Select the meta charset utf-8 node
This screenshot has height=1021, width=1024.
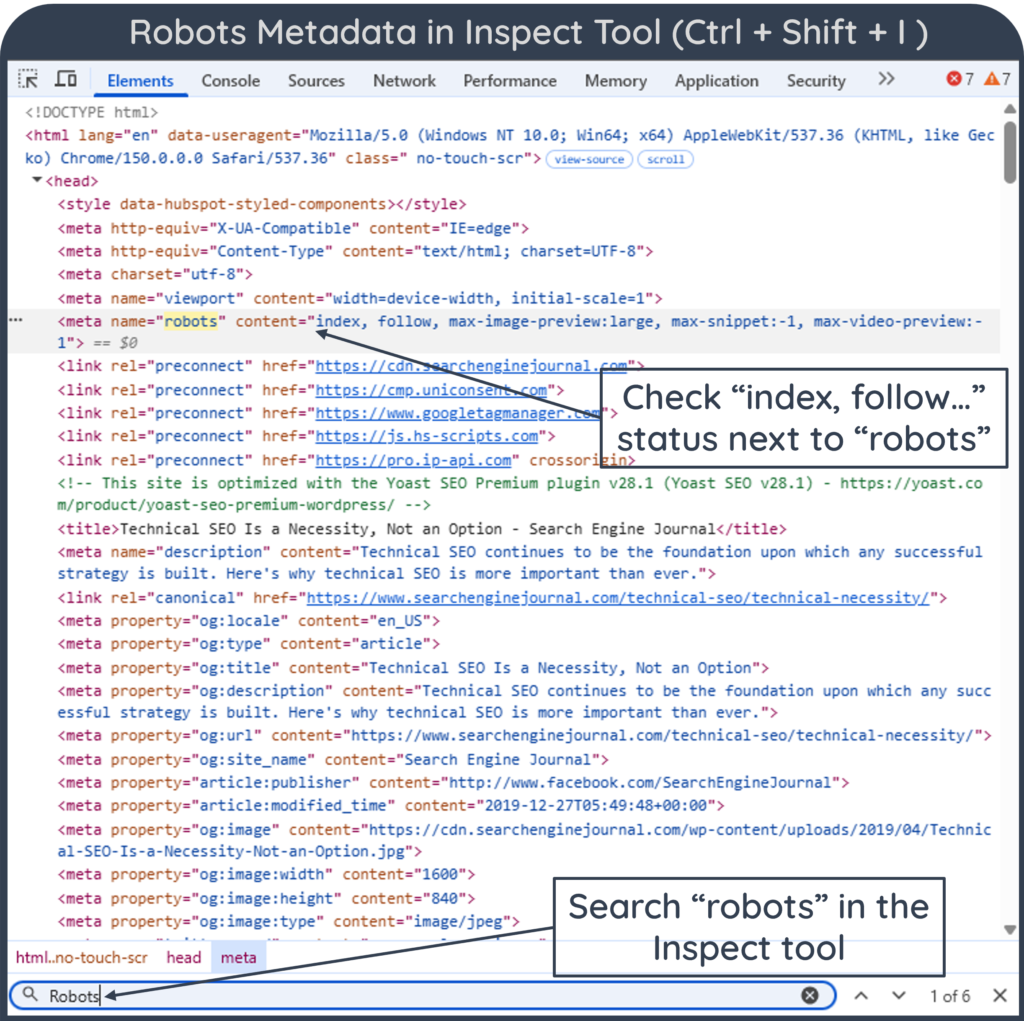pos(155,274)
